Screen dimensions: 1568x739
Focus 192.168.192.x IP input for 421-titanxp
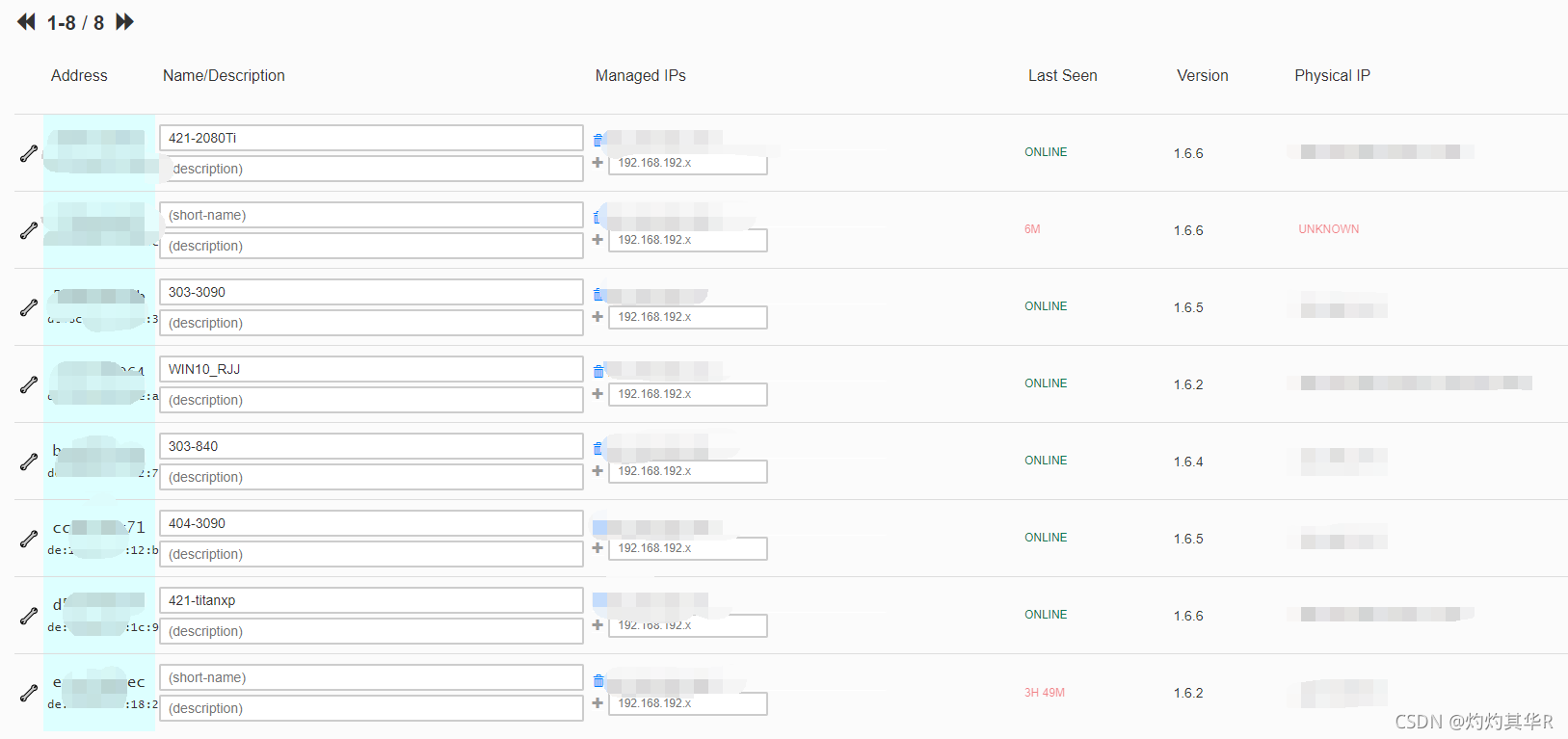(x=688, y=625)
